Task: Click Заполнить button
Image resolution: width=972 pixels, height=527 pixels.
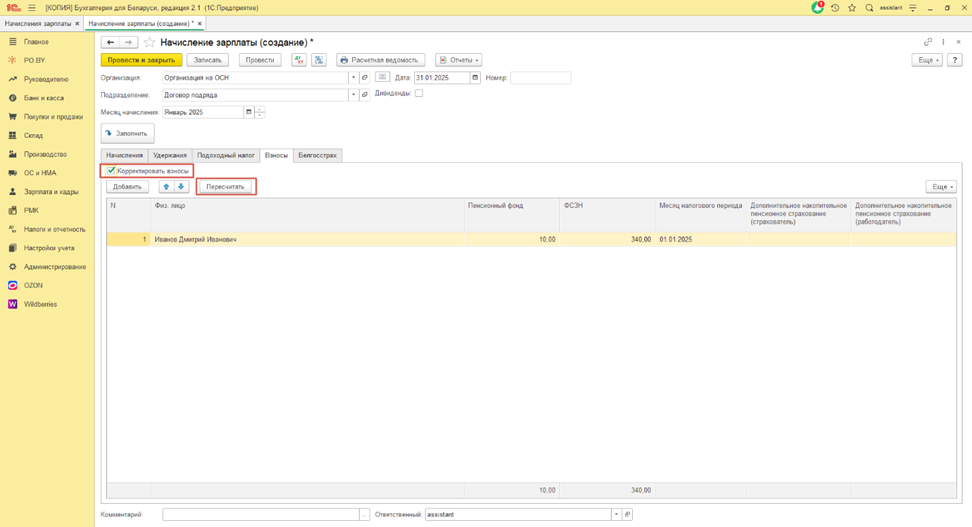Action: tap(128, 133)
